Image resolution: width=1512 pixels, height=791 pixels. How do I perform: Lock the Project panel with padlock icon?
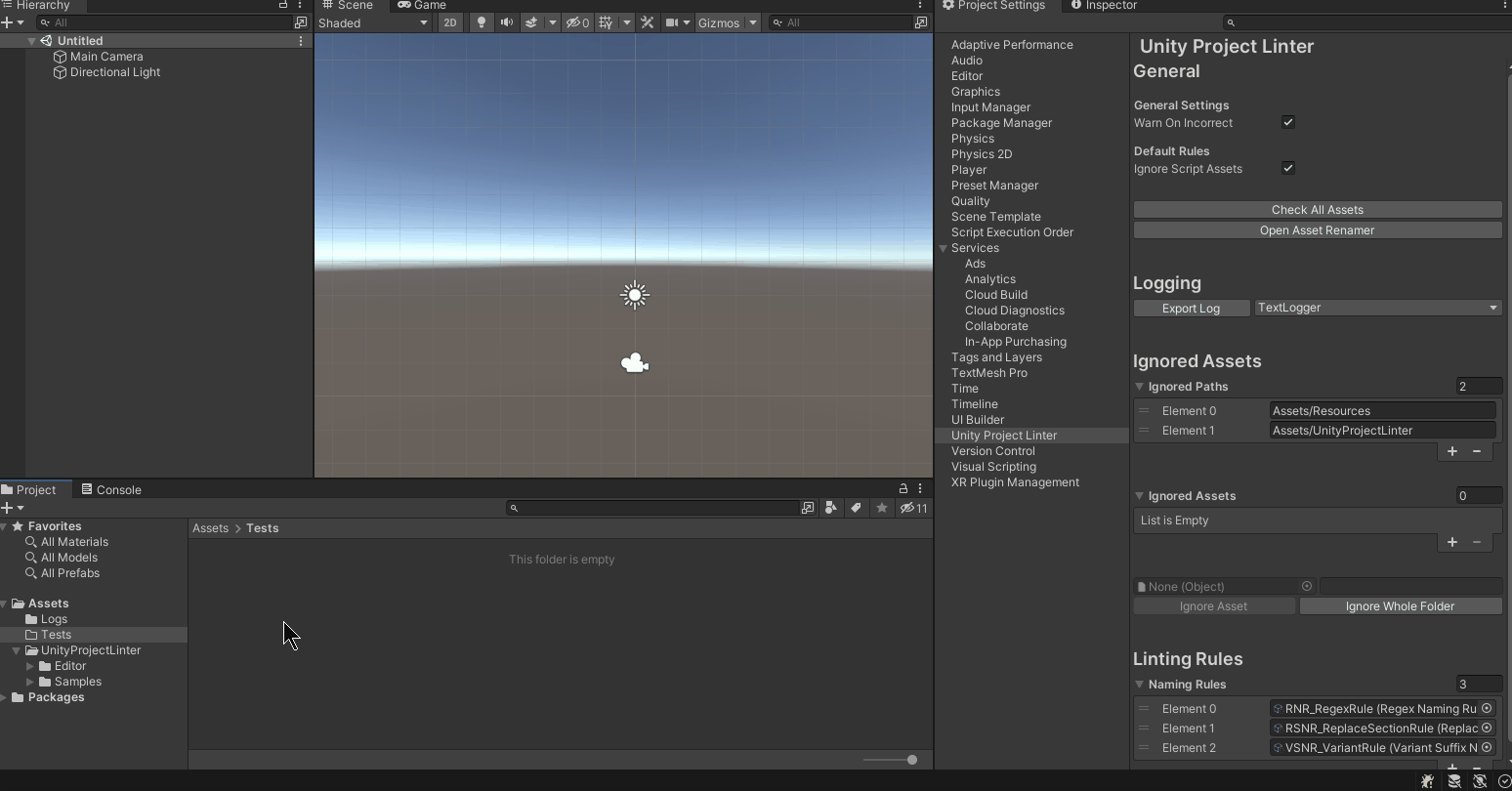[x=903, y=488]
